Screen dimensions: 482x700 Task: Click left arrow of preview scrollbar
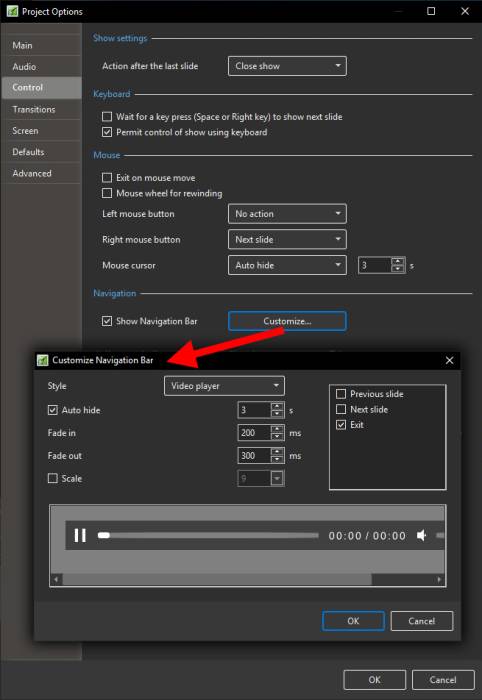56,579
